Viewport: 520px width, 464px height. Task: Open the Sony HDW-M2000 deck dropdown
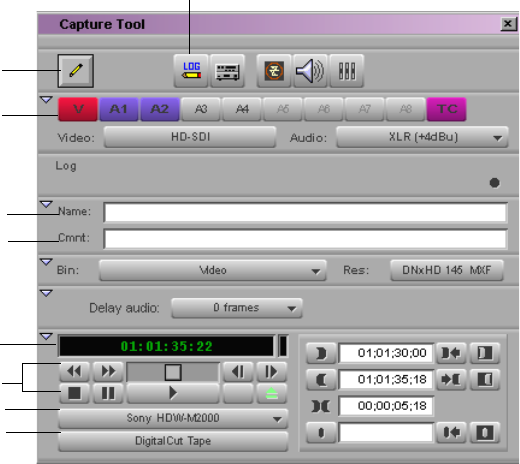(x=173, y=418)
